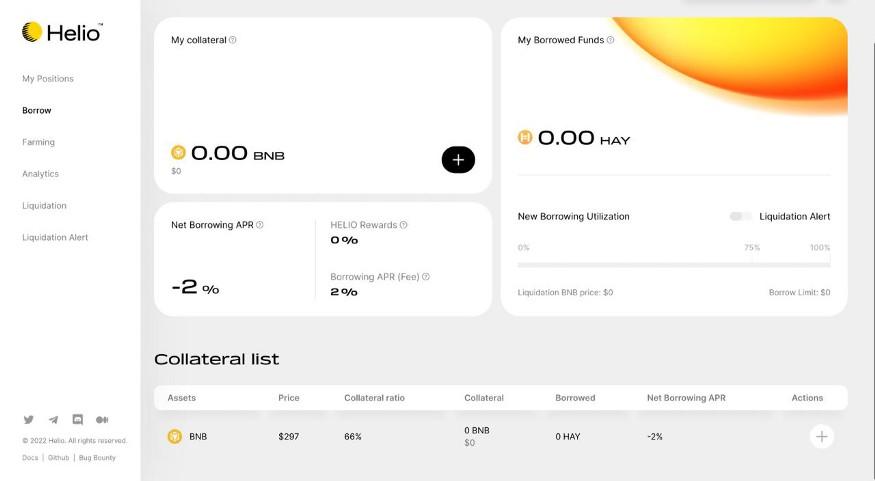Click info icon next to HELIO Rewards
875x481 pixels.
(x=403, y=225)
